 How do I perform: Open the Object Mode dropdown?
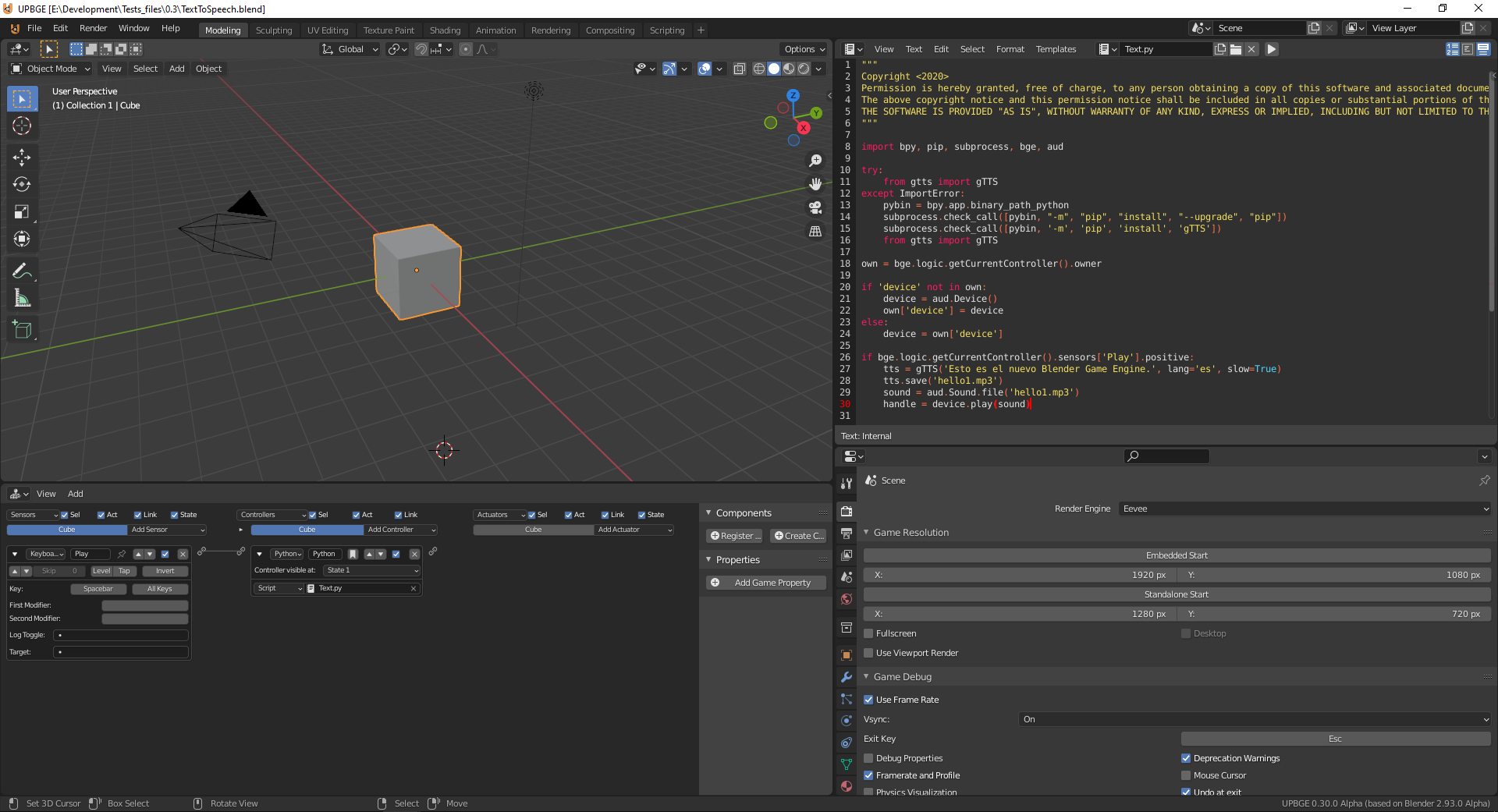[x=51, y=69]
